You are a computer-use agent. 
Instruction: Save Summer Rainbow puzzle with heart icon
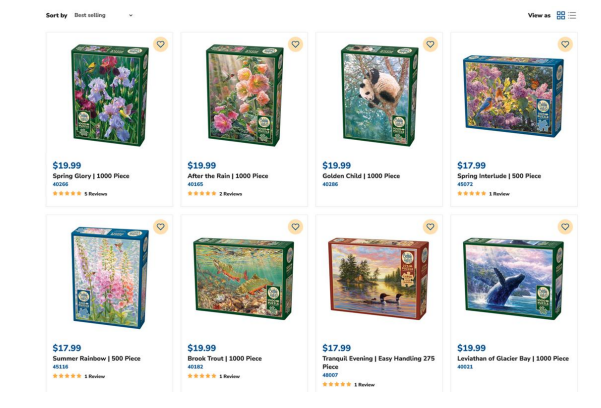tap(160, 227)
